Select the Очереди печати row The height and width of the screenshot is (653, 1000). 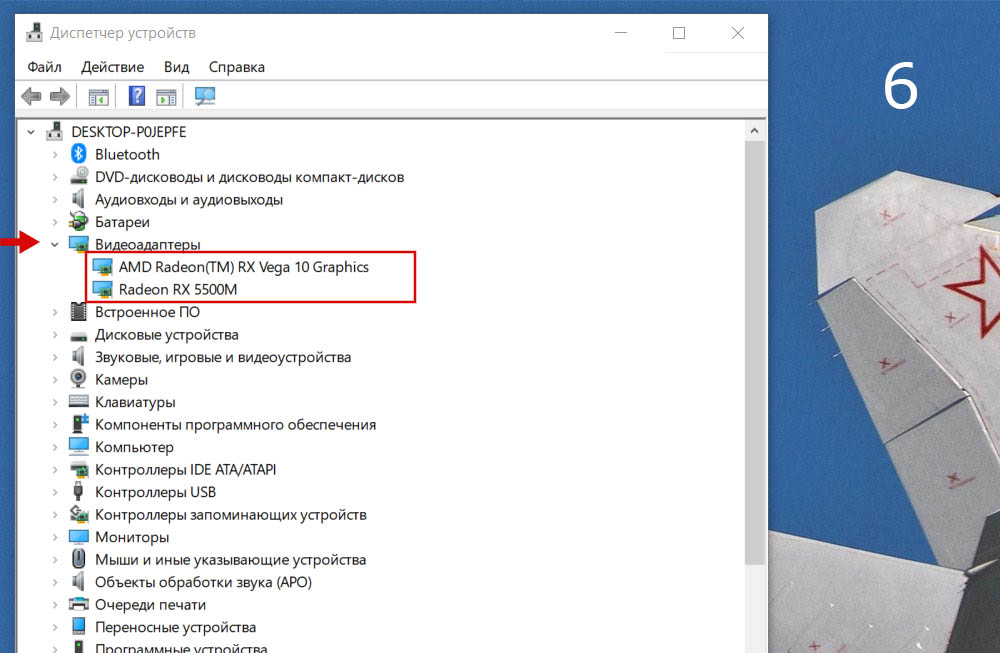click(x=151, y=605)
